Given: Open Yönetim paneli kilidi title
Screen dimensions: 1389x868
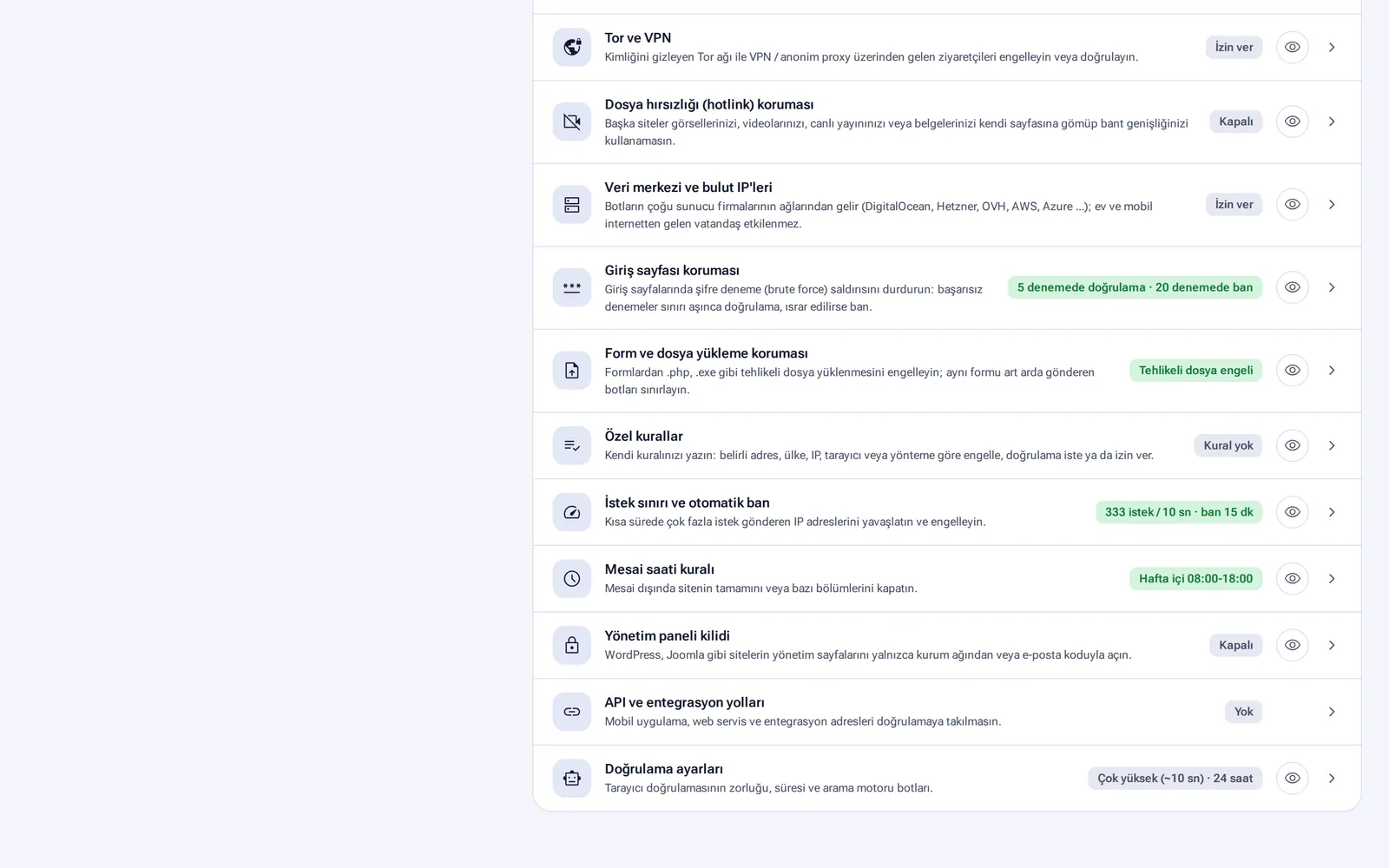Looking at the screenshot, I should 667,636.
